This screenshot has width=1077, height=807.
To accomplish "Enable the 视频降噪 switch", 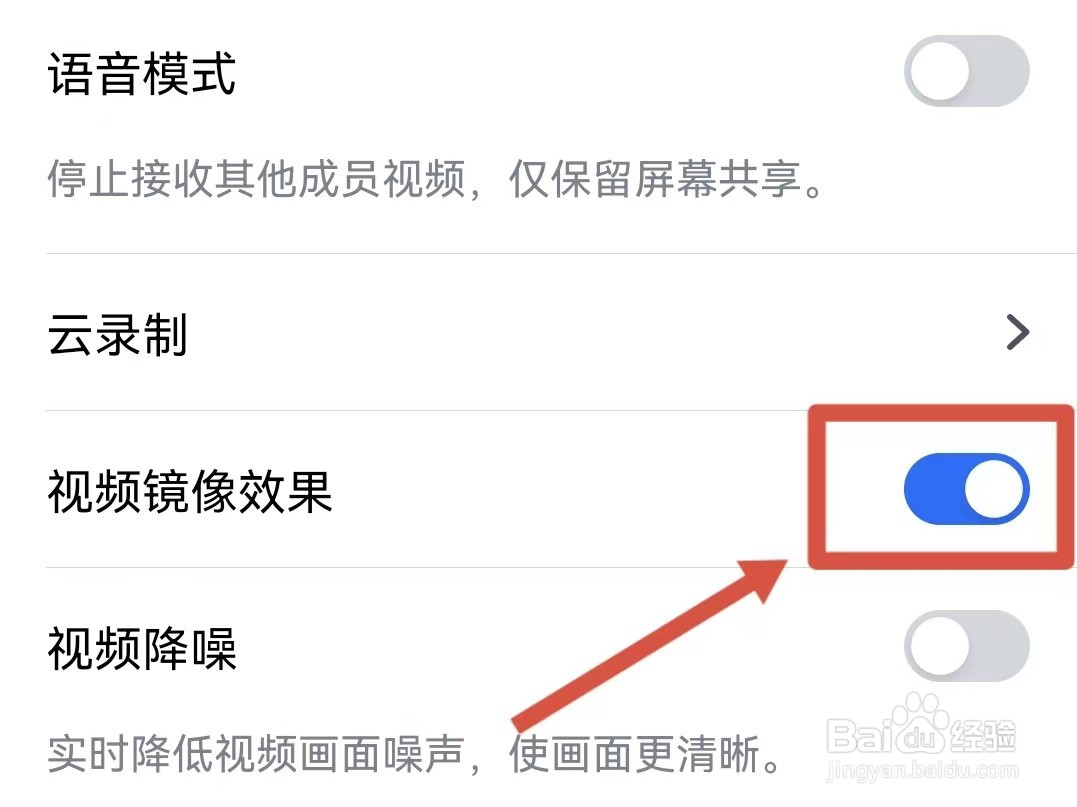I will click(966, 646).
